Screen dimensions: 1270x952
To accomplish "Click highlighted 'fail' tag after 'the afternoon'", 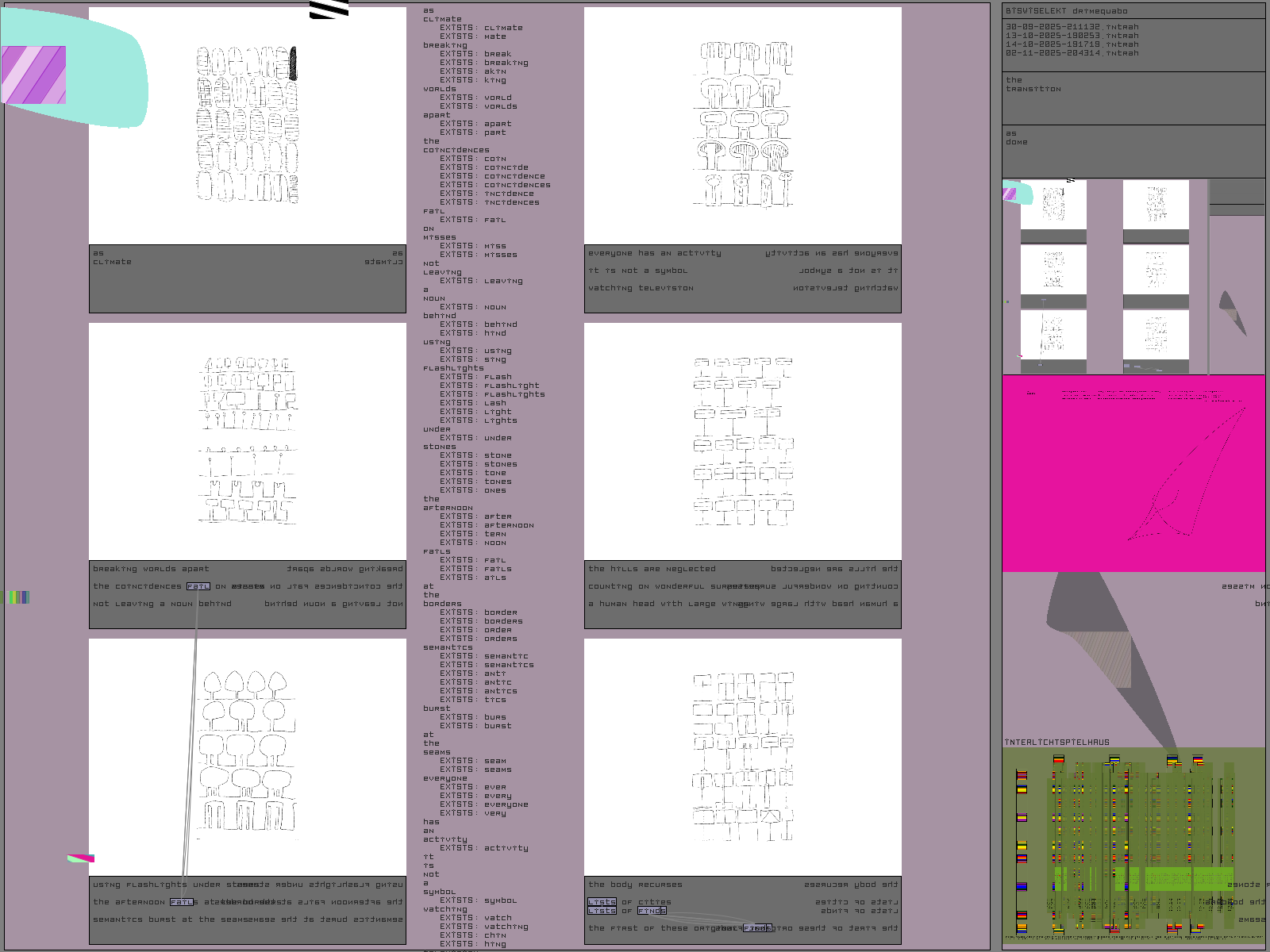I will 181,902.
